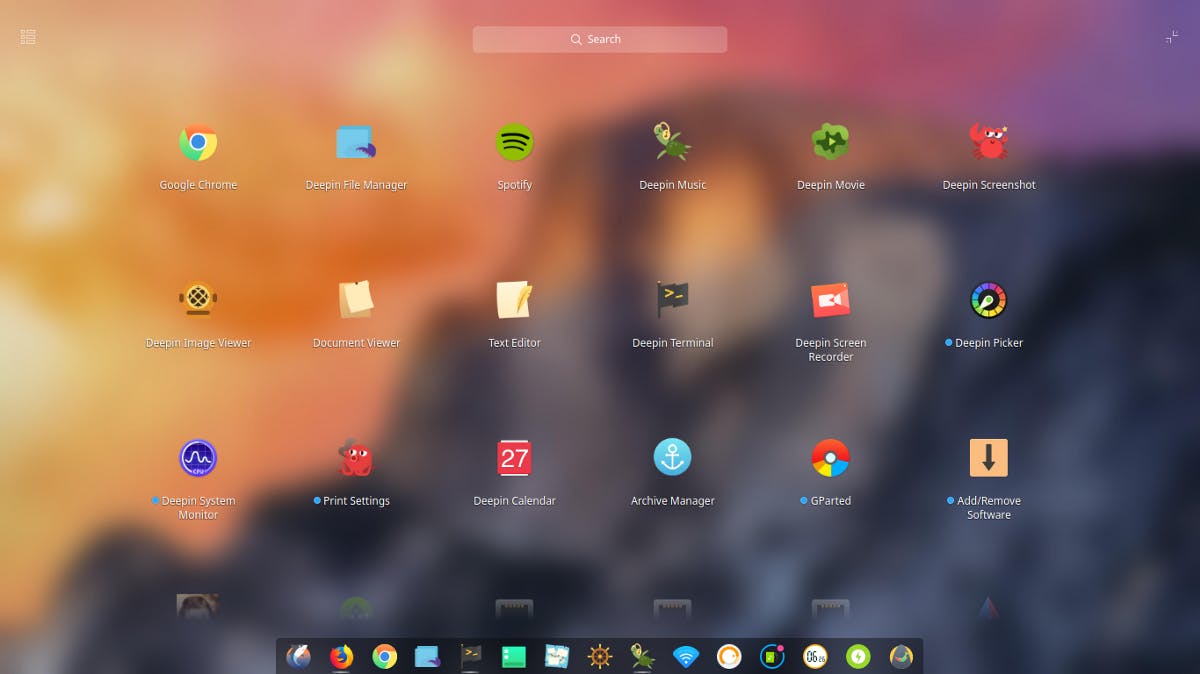
Task: Open Spotify
Action: pos(514,142)
